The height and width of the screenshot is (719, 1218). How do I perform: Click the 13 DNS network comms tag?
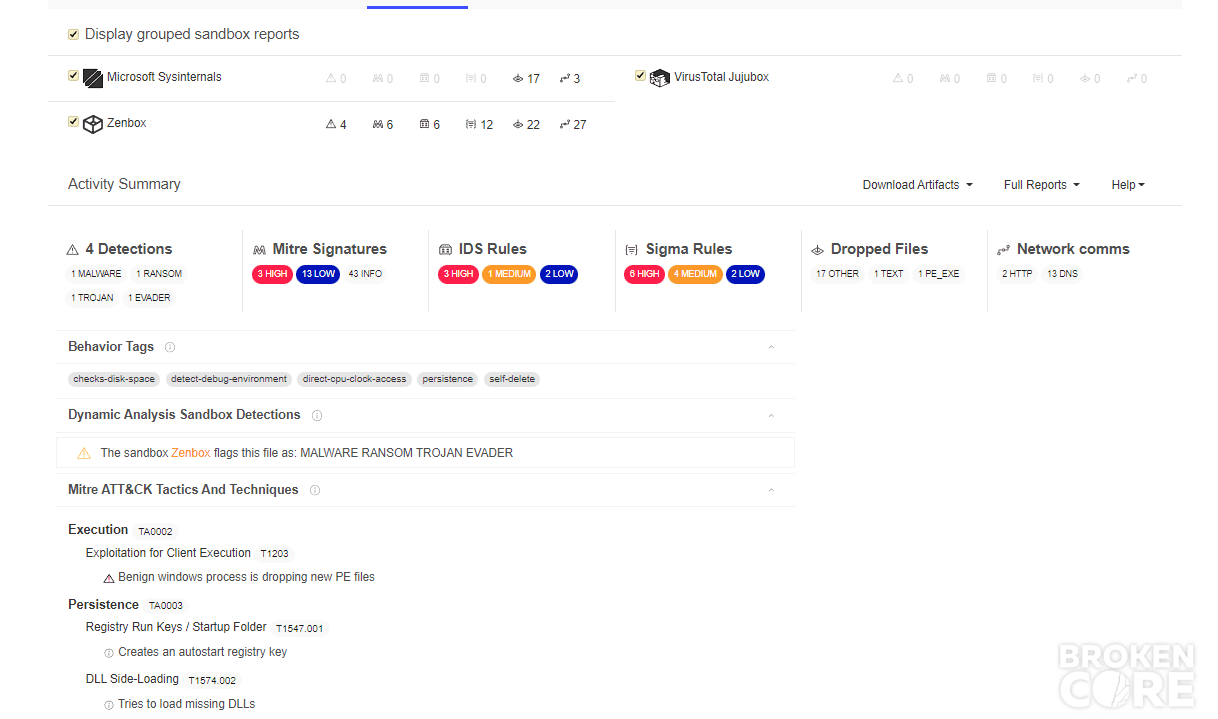click(x=1062, y=274)
